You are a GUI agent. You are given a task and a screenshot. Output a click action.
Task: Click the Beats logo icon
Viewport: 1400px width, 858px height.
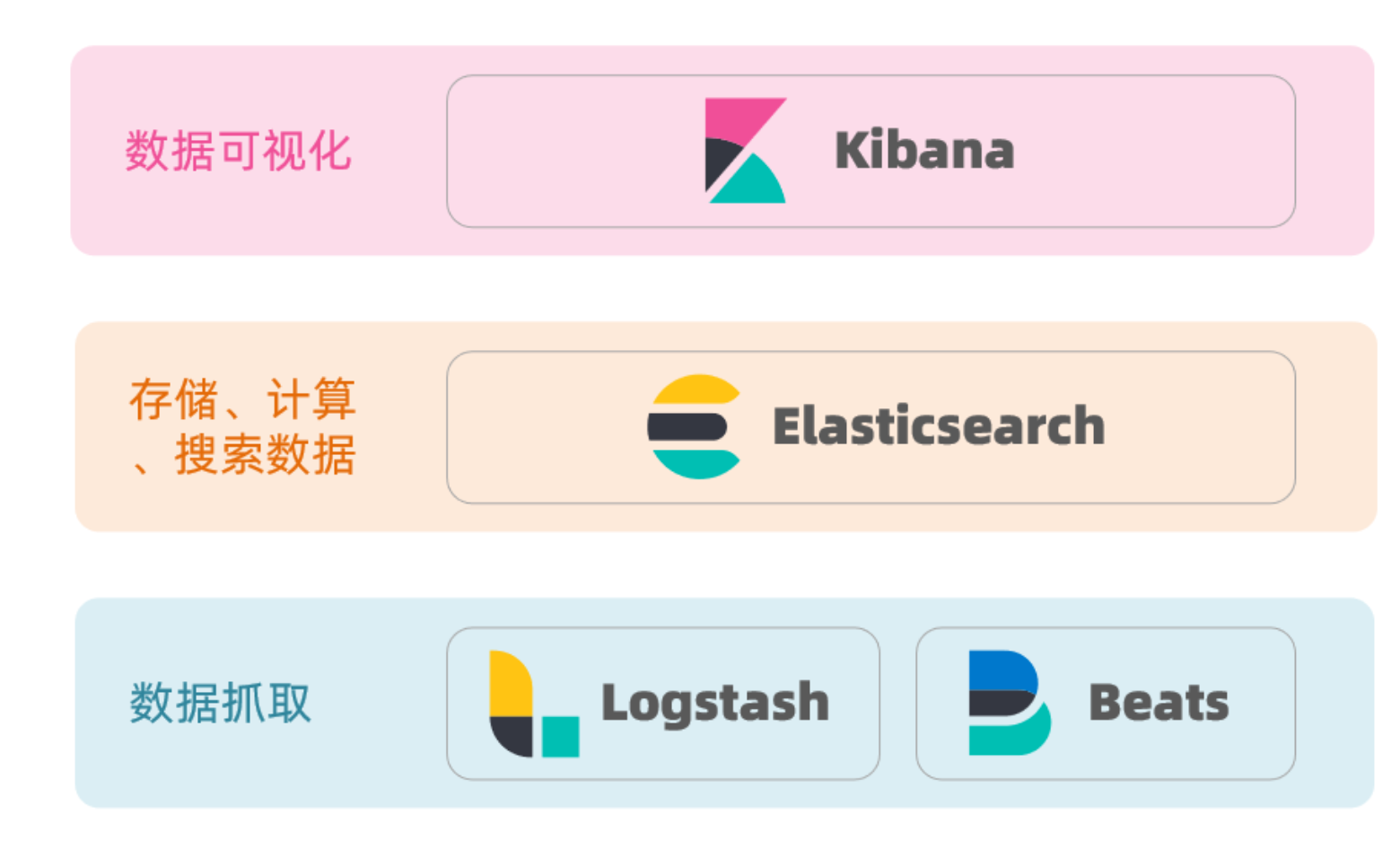tap(1010, 703)
